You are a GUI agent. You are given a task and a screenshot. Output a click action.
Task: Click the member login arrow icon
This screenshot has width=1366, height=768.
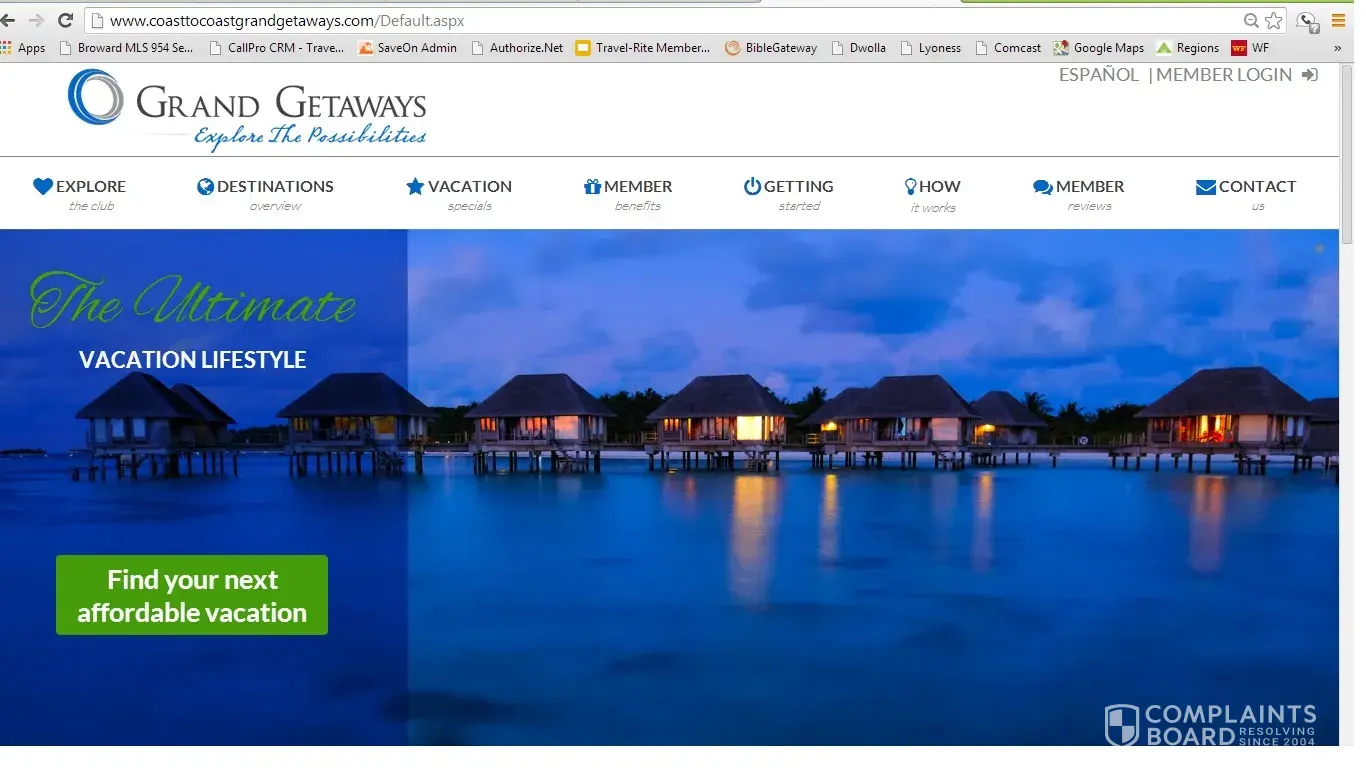(x=1310, y=75)
